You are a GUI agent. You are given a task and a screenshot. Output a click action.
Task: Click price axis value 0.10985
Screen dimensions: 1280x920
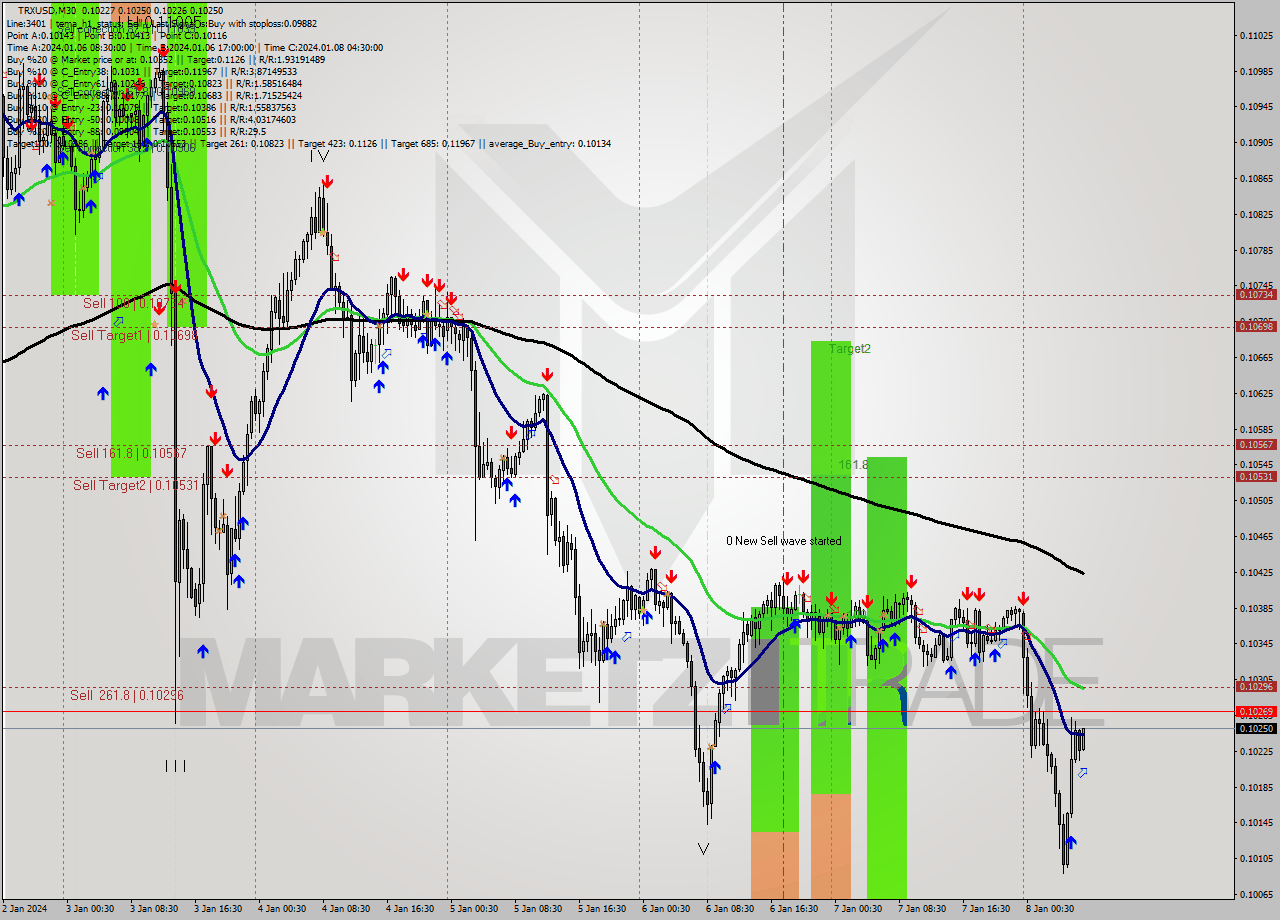(x=1256, y=72)
